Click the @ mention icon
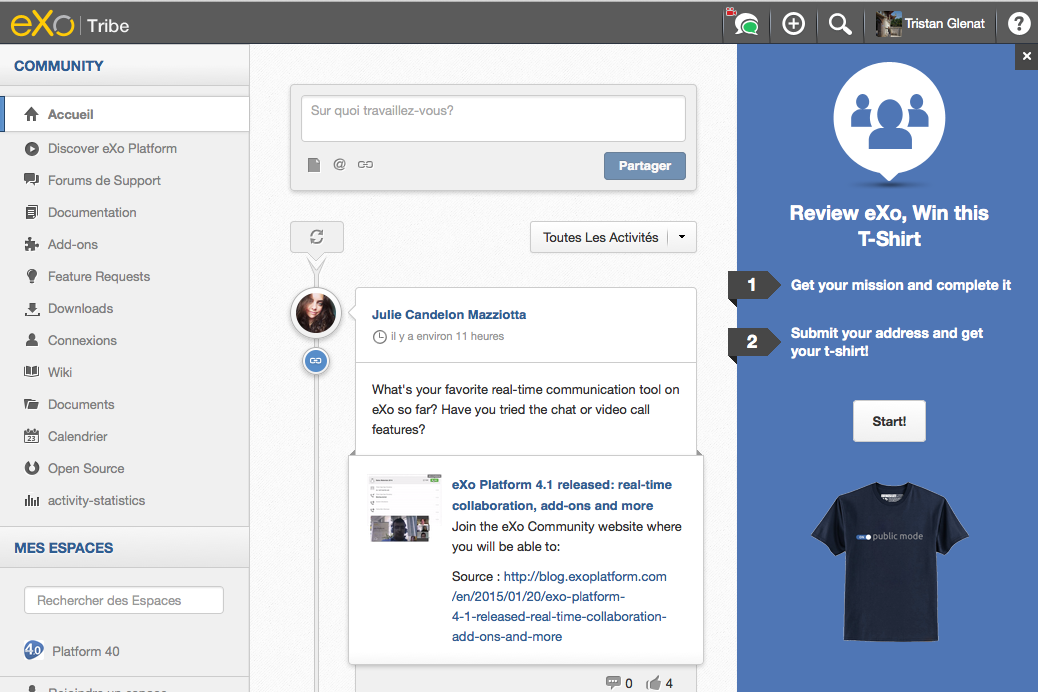1038x692 pixels. click(x=340, y=164)
